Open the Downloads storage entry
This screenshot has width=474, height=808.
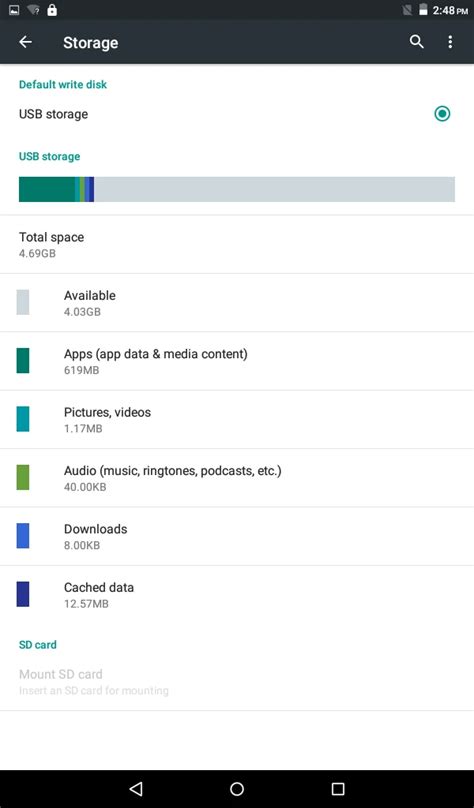237,536
